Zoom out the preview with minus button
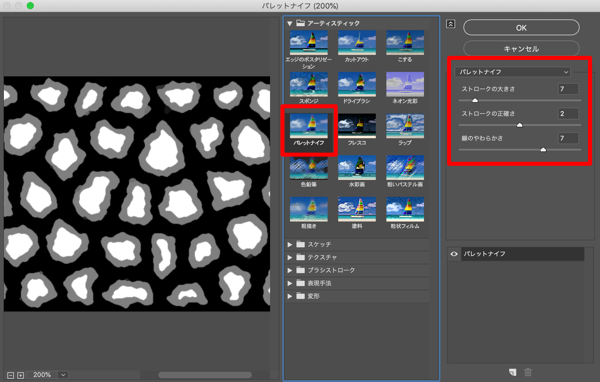Viewport: 600px width, 382px height. (x=11, y=375)
